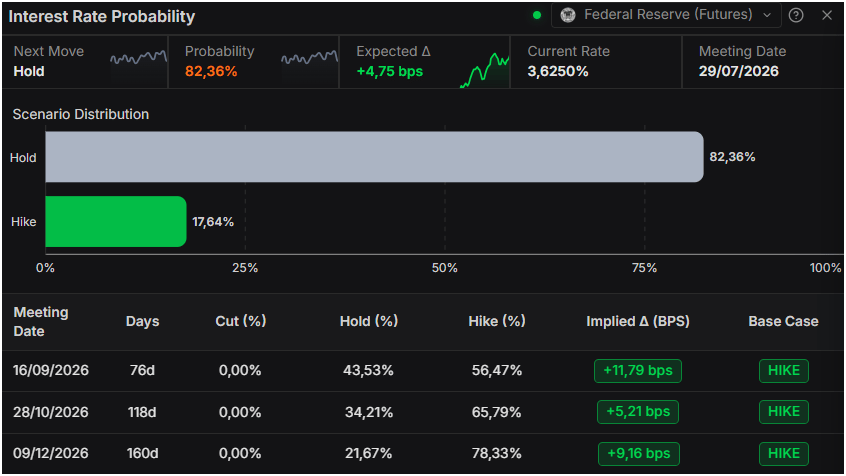Click the 34,21% hold value

[x=369, y=412]
